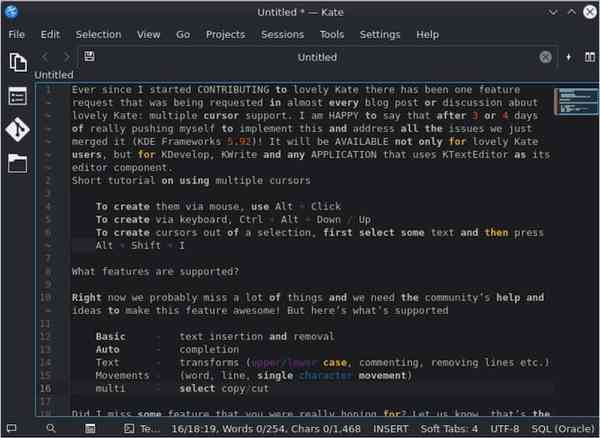Image resolution: width=600 pixels, height=438 pixels.
Task: Close the Kate window
Action: coord(590,12)
